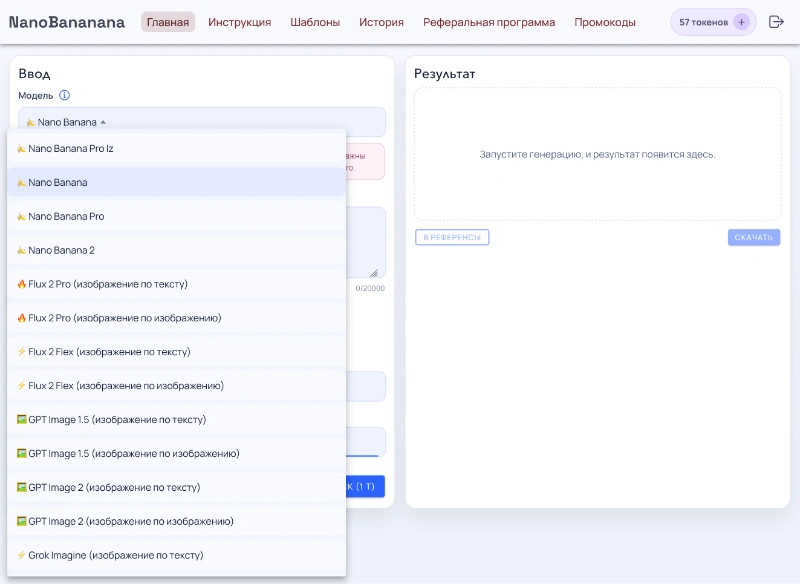Screen dimensions: 800x584
Task: Click the plus icon beside 57 токенов
Action: [x=741, y=22]
